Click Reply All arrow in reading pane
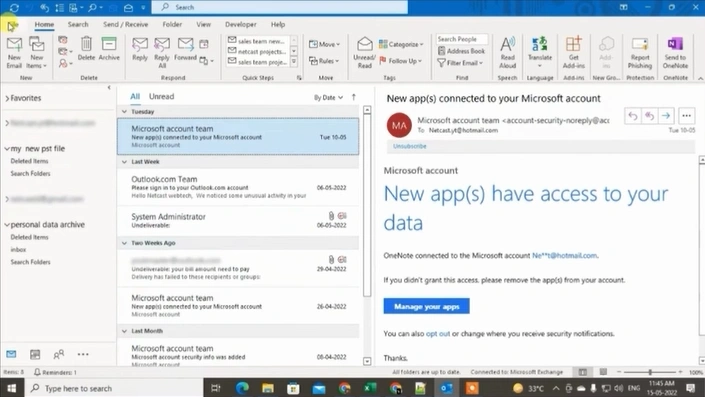705x397 pixels. [649, 116]
